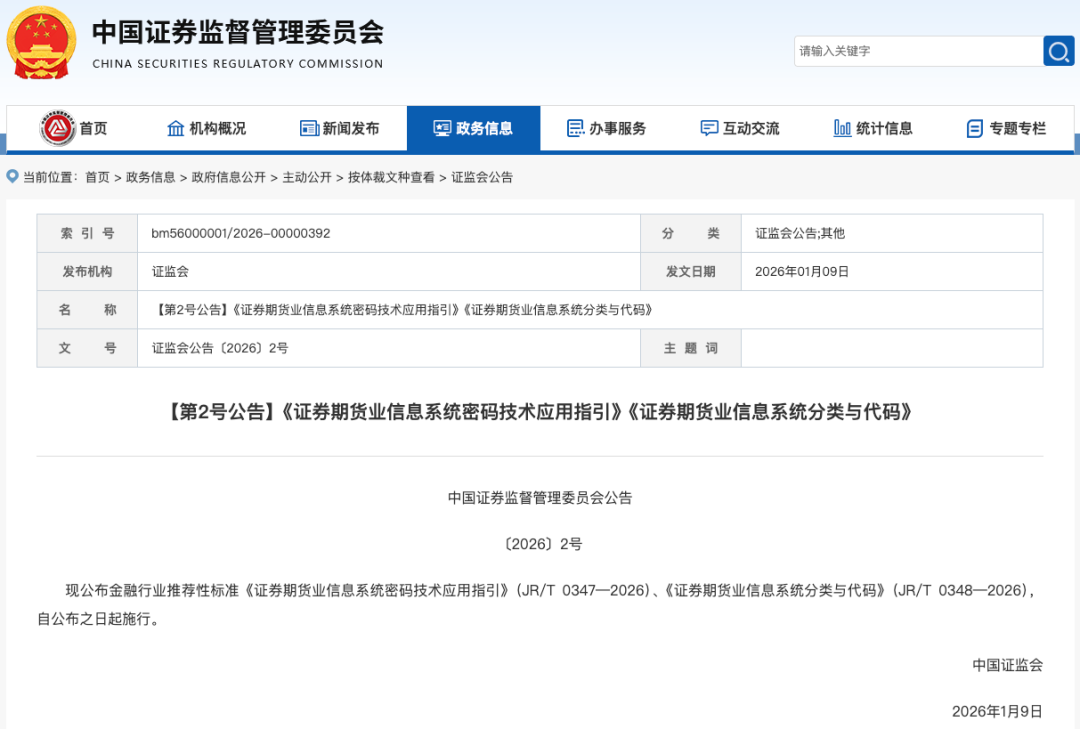1080x729 pixels.
Task: Click 证监会公告 breadcrumb link
Action: point(482,177)
